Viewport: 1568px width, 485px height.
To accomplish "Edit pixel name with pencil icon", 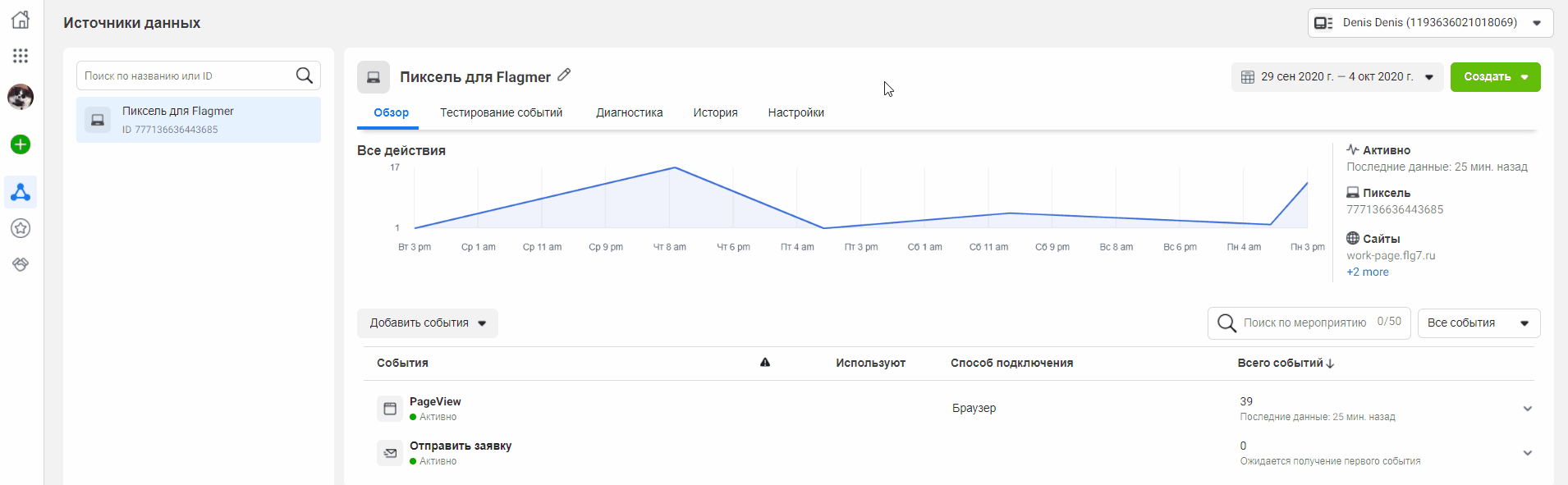I will [x=564, y=75].
